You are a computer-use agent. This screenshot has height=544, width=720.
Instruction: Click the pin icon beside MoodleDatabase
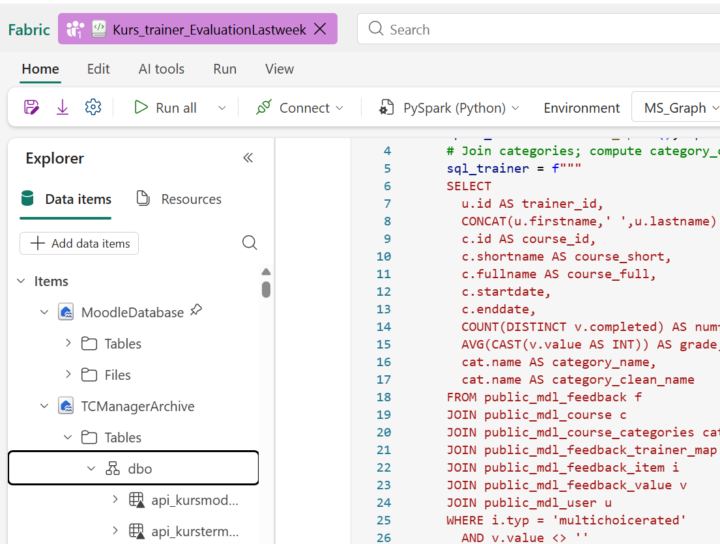196,311
